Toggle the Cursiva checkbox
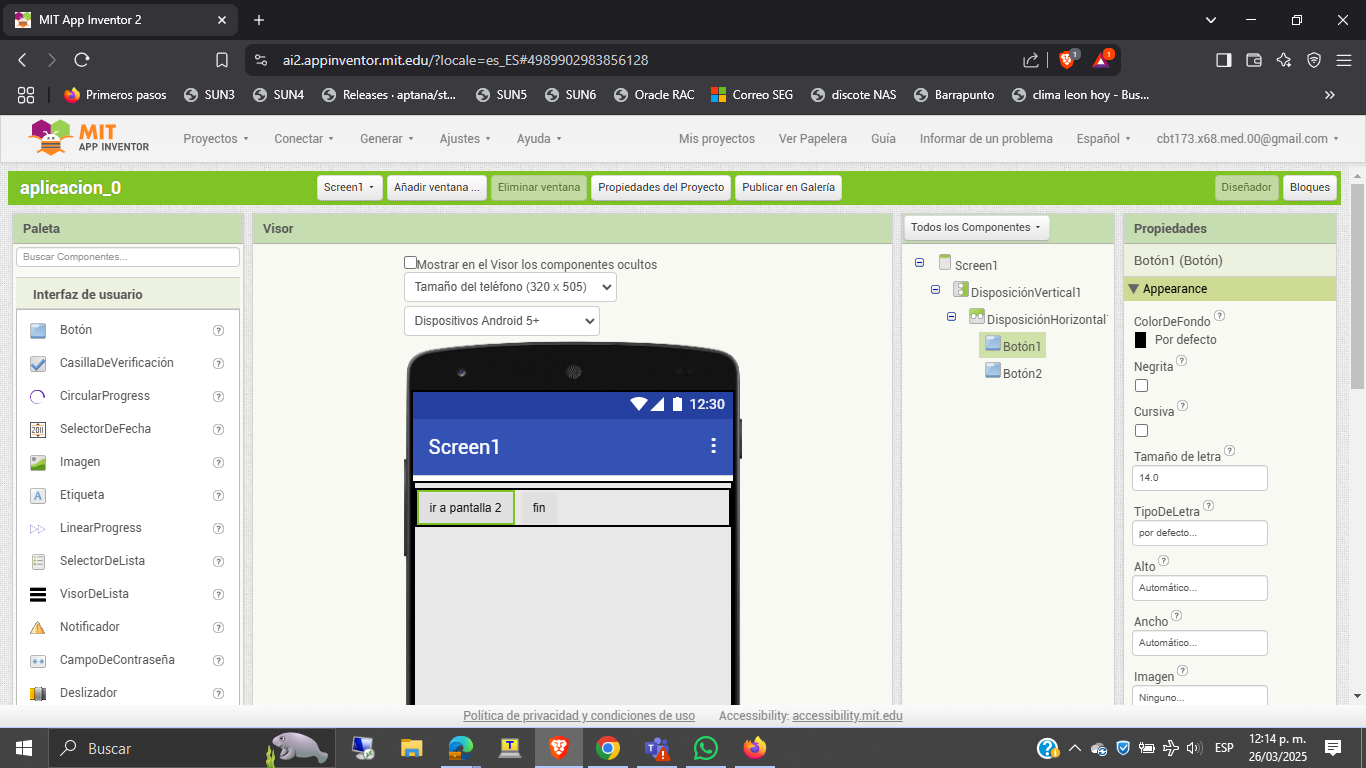This screenshot has height=768, width=1366. pos(1141,430)
